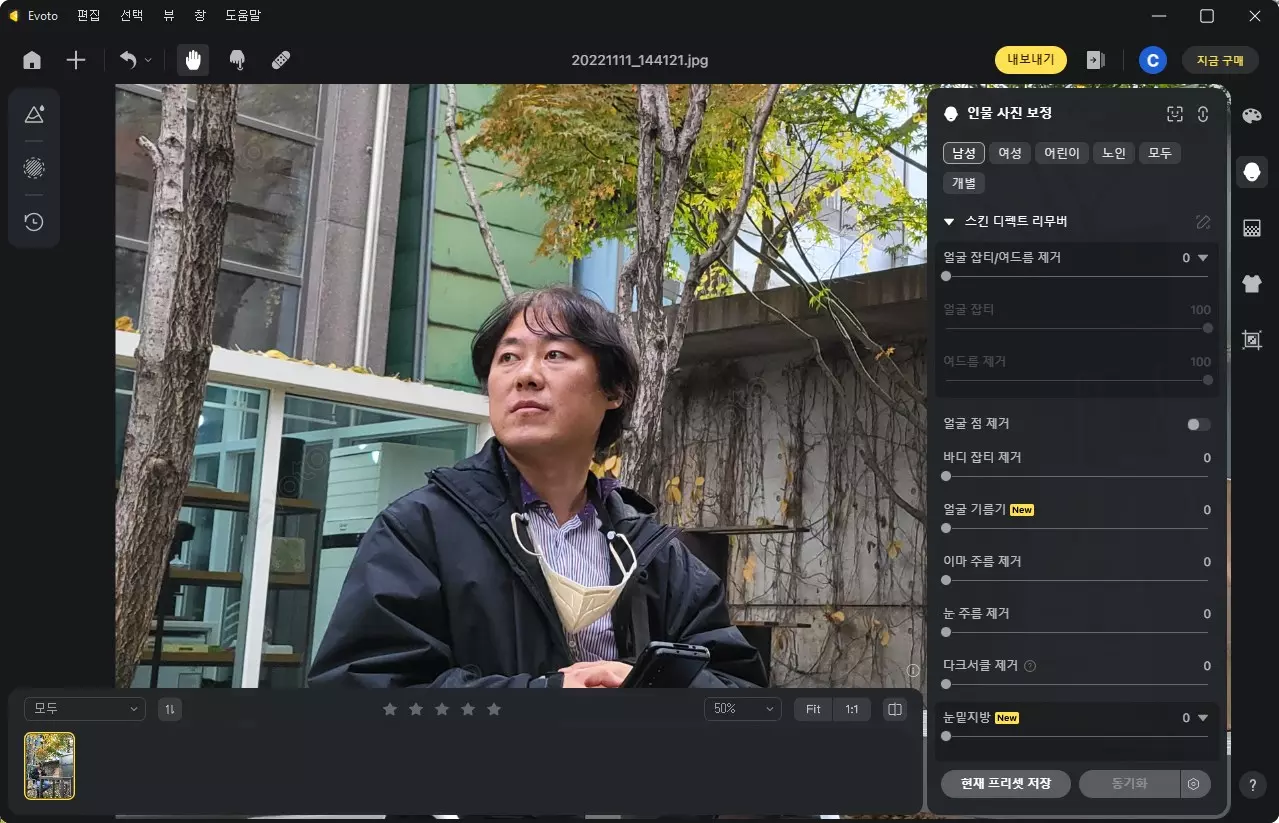Open the 50% zoom dropdown
This screenshot has height=823, width=1279.
[742, 709]
